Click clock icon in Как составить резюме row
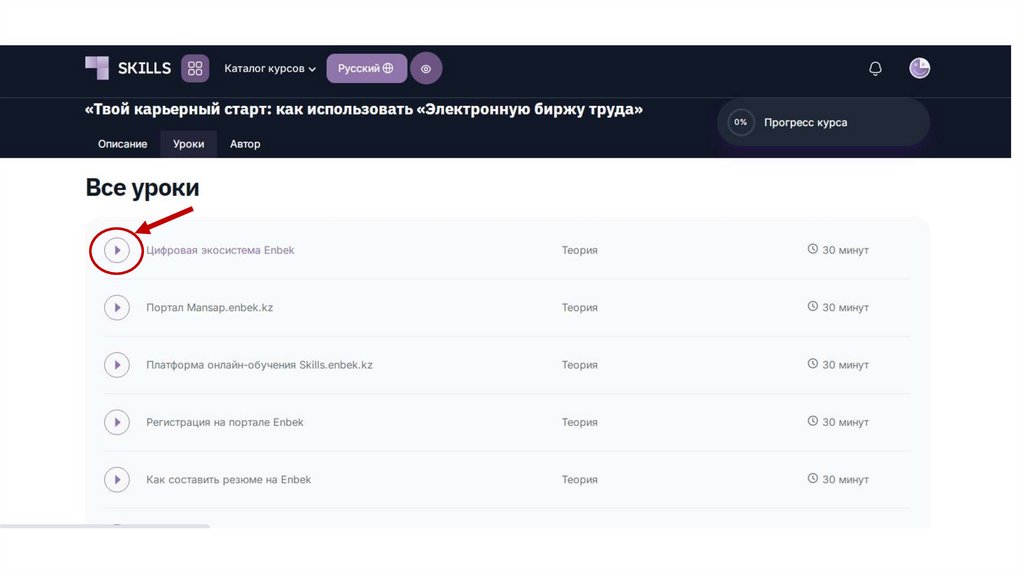This screenshot has height=574, width=1024. 812,479
